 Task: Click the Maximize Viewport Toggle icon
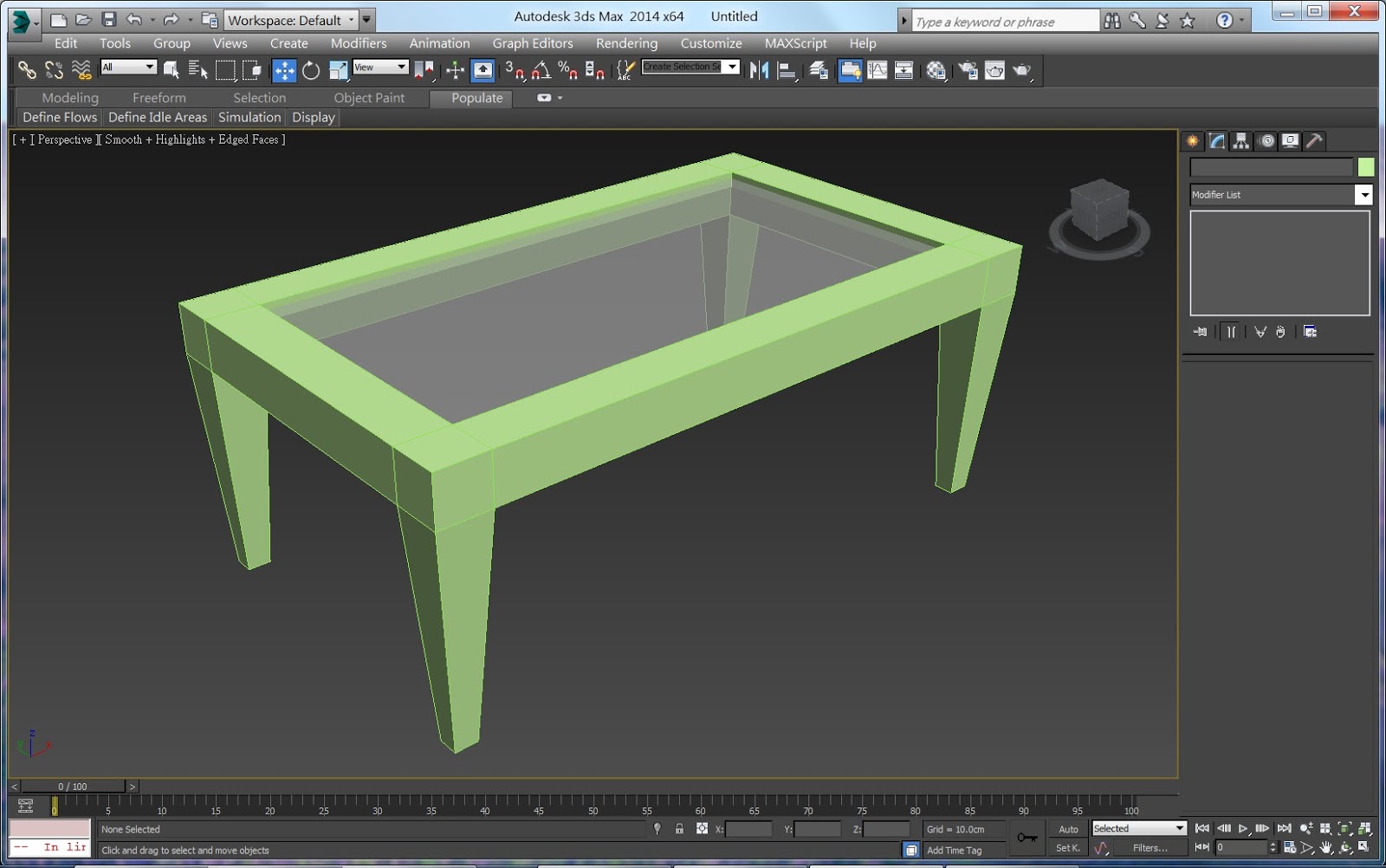click(x=1364, y=846)
